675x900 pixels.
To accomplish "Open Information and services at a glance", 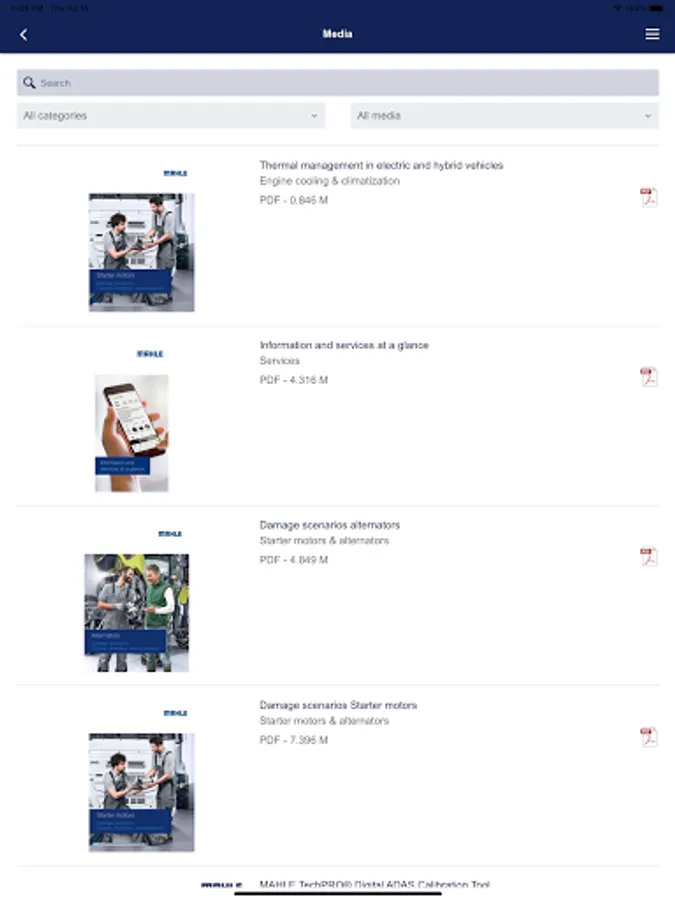I will tap(344, 345).
